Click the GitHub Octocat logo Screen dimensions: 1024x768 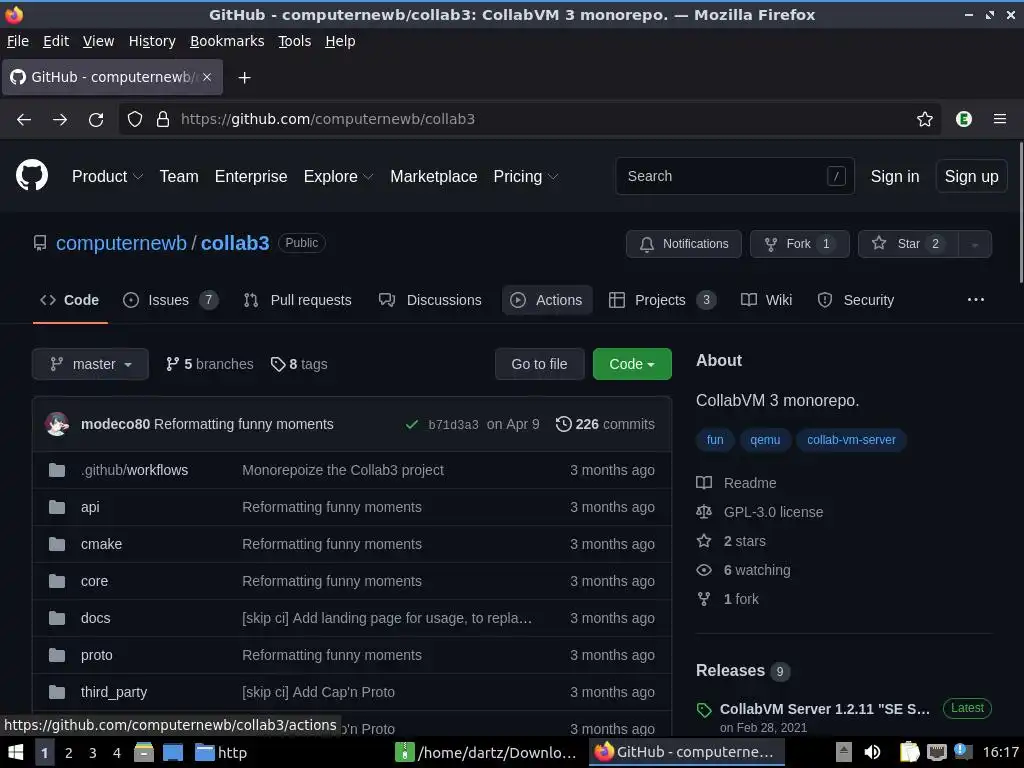pos(31,175)
